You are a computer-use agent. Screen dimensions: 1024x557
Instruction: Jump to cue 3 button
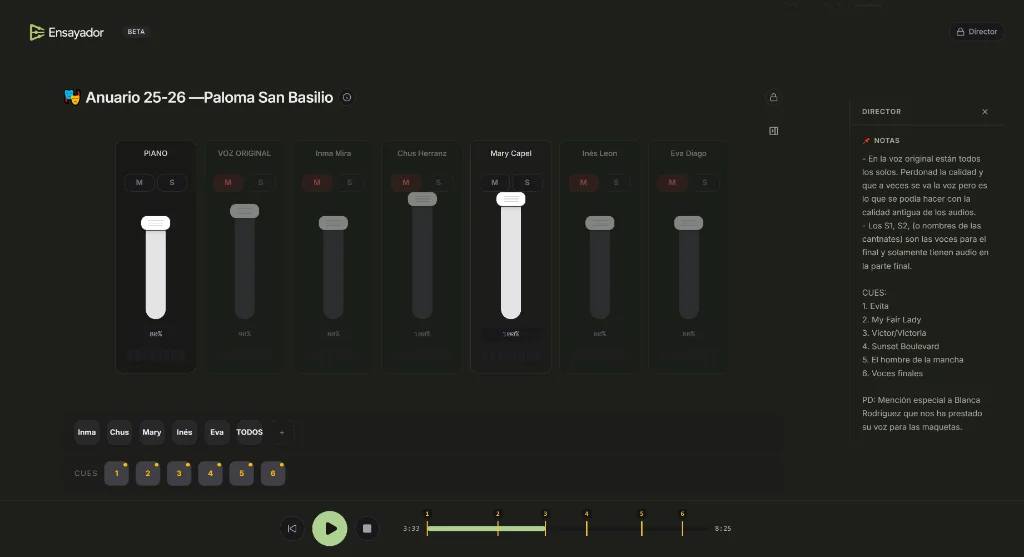click(179, 473)
